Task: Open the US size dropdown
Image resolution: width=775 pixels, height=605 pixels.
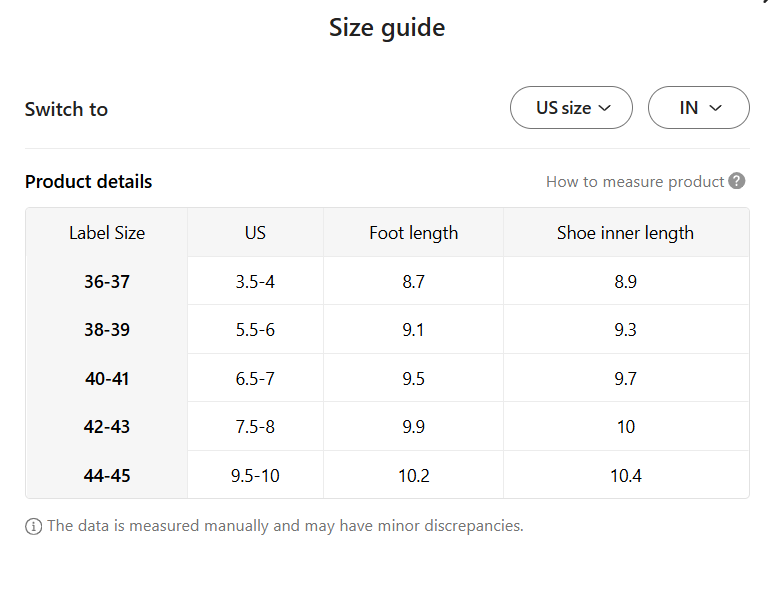Action: tap(571, 108)
